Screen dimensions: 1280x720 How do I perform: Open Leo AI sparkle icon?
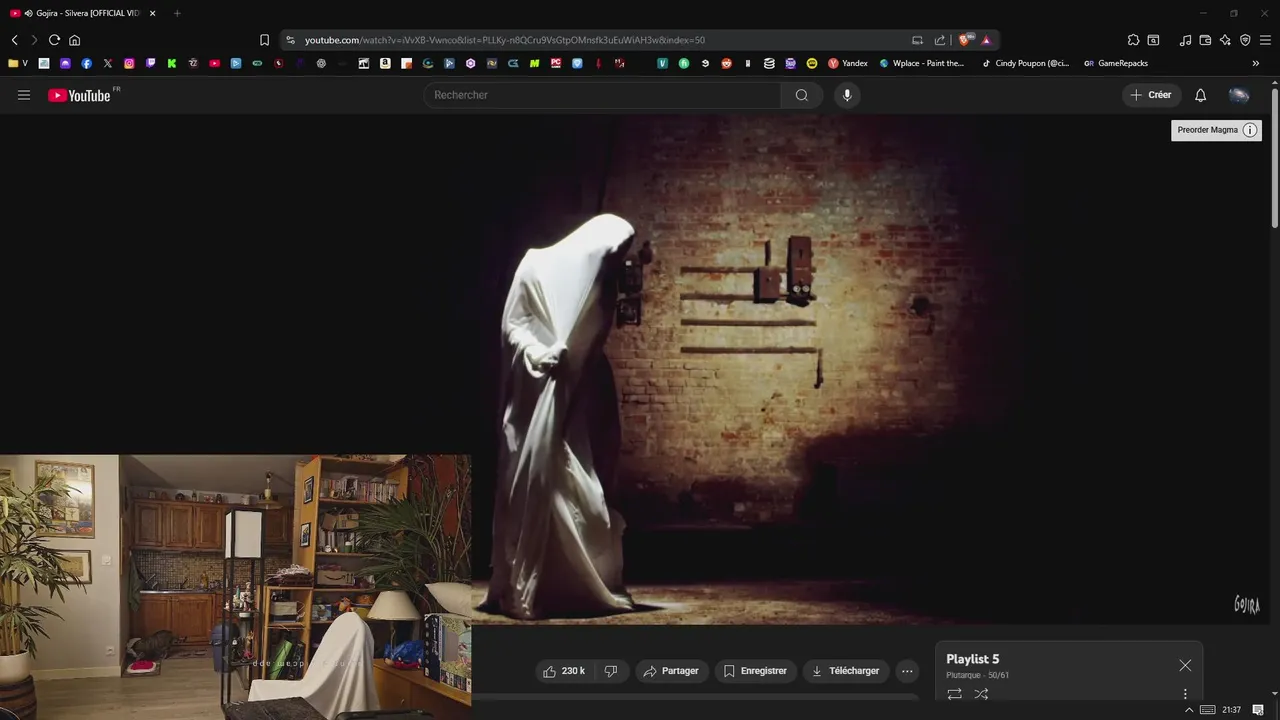point(1225,40)
